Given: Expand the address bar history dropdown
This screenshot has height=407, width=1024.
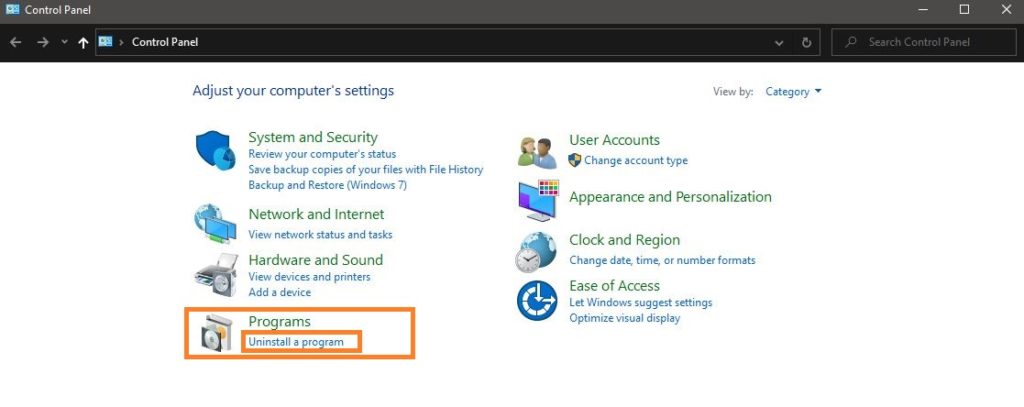Looking at the screenshot, I should pos(778,42).
